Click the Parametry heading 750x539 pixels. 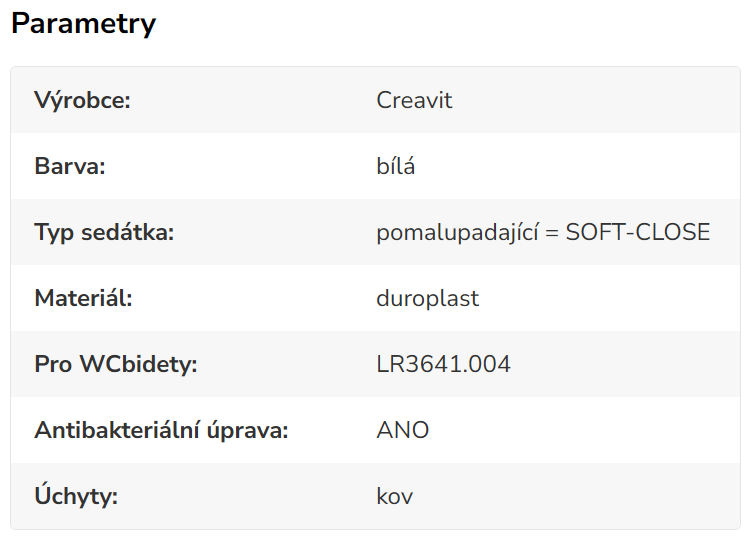pos(83,24)
